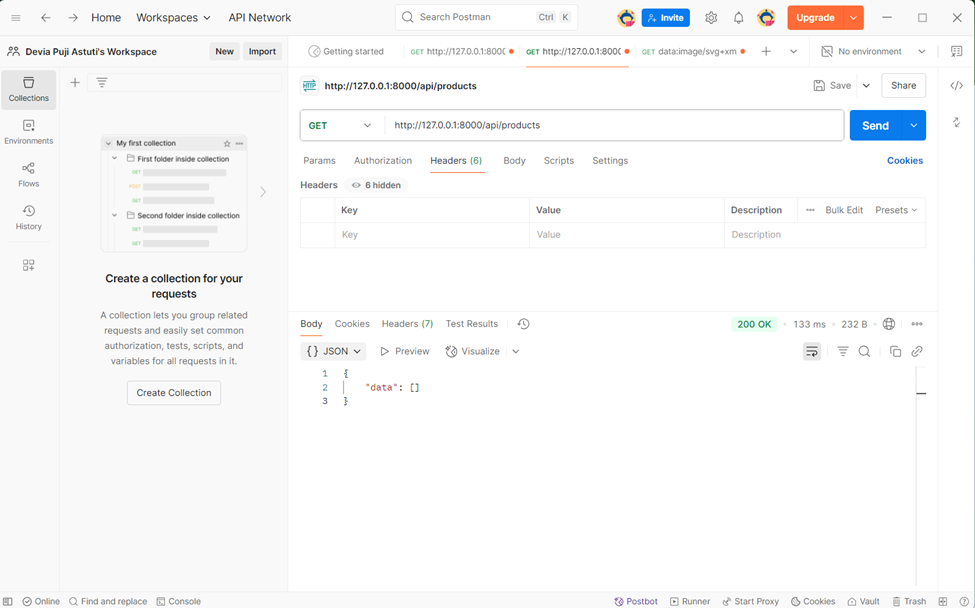Click the Cookies link beside request tabs

coord(904,161)
